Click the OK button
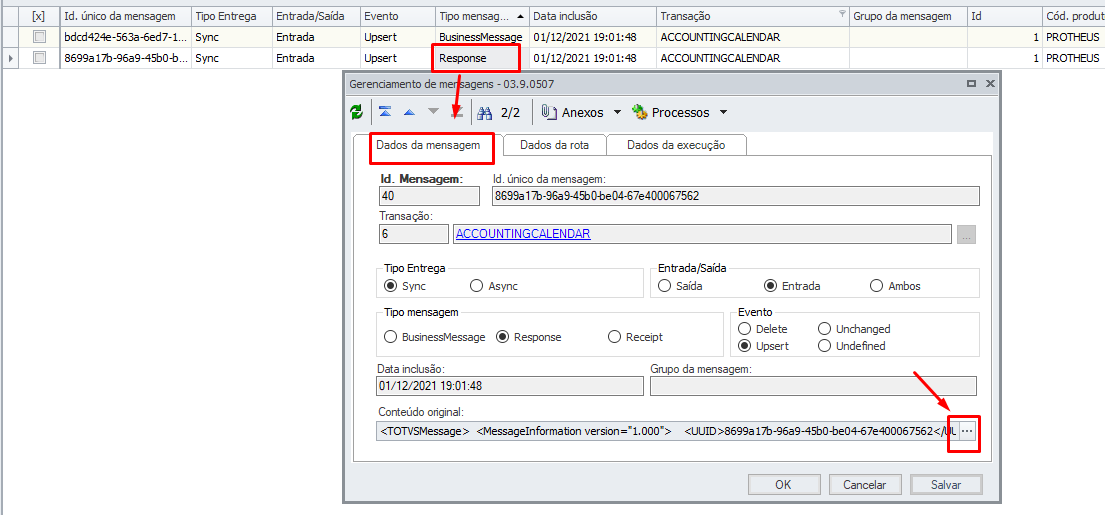 (783, 485)
